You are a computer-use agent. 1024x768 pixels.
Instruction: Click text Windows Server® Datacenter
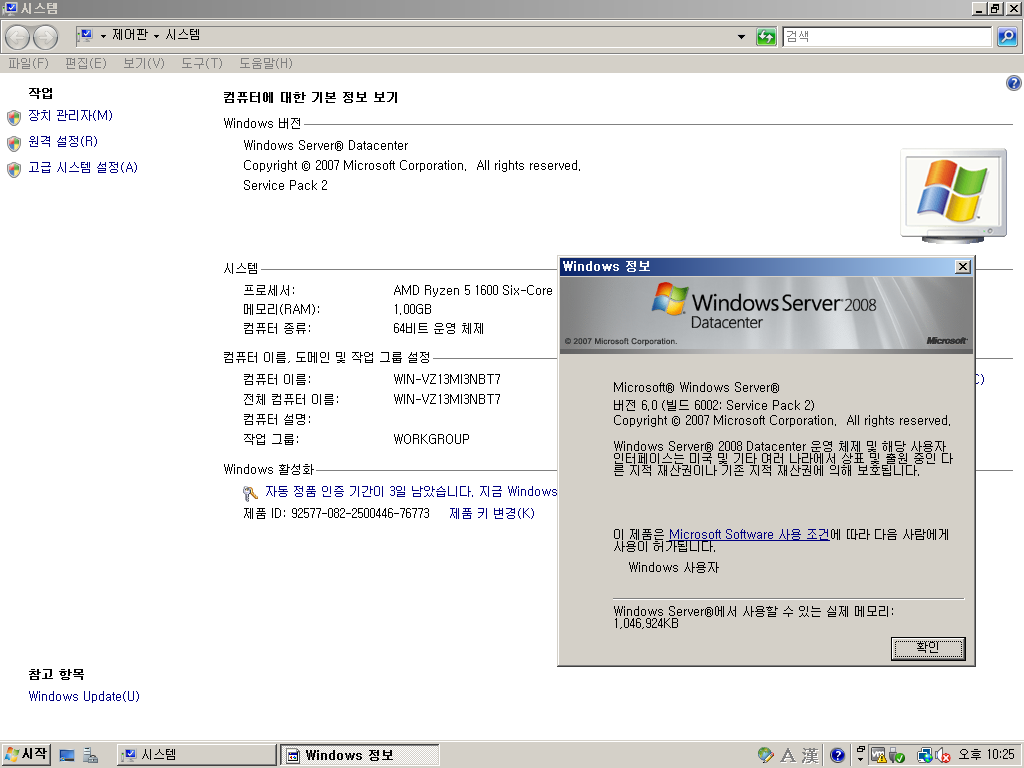point(325,146)
